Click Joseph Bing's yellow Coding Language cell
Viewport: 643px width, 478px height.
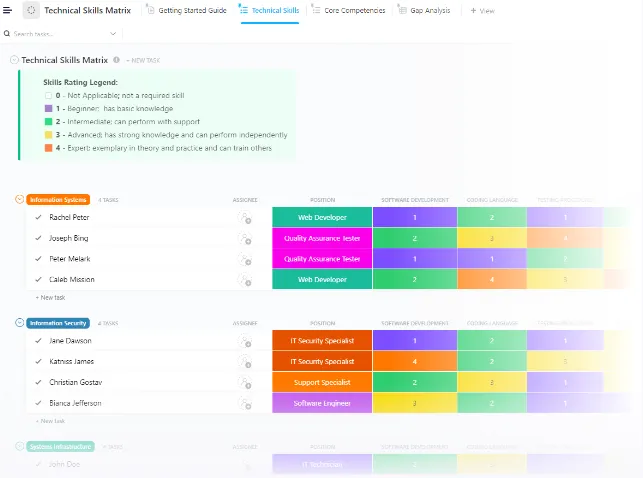pyautogui.click(x=492, y=238)
